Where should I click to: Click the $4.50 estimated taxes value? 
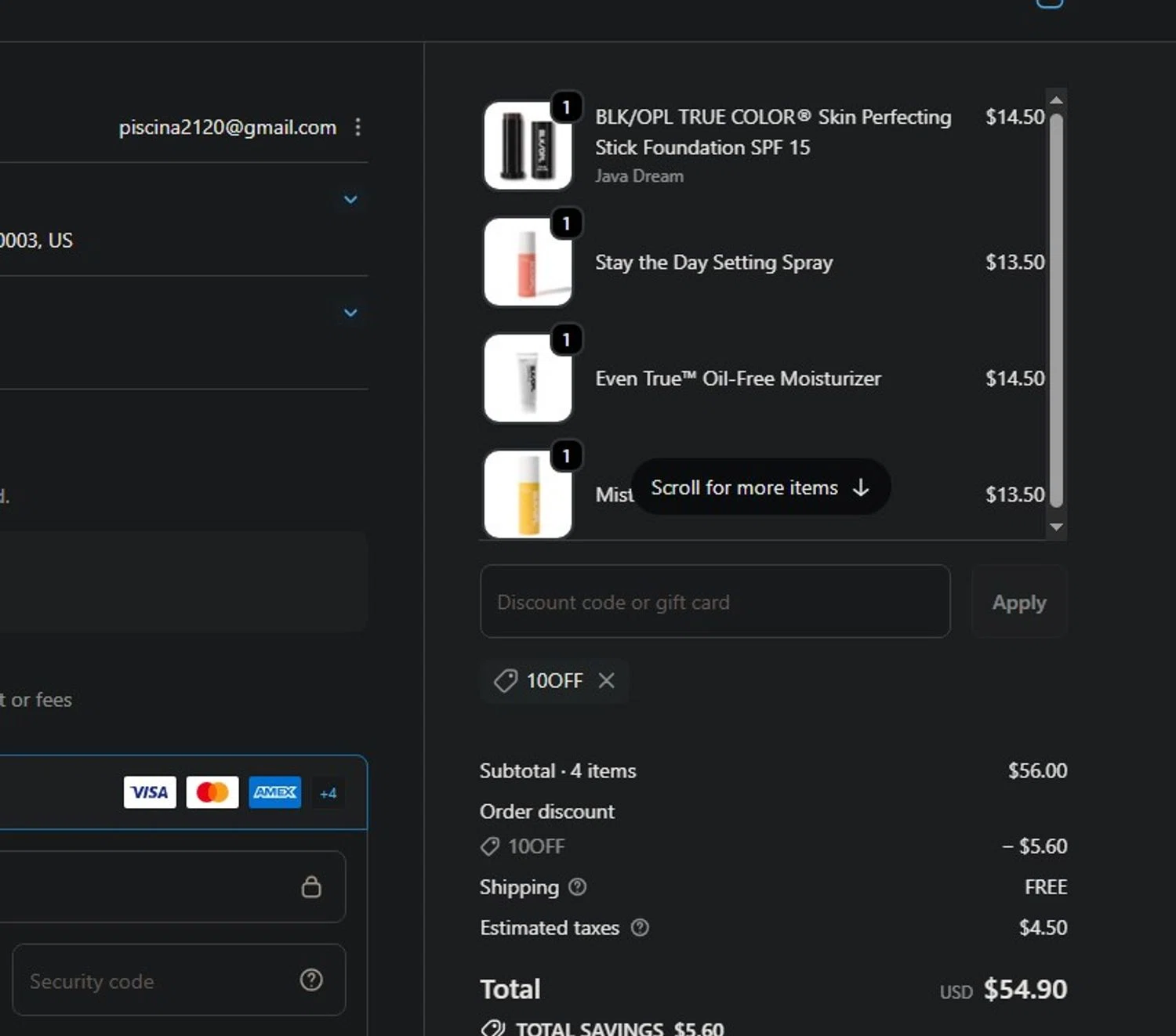[x=1043, y=927]
